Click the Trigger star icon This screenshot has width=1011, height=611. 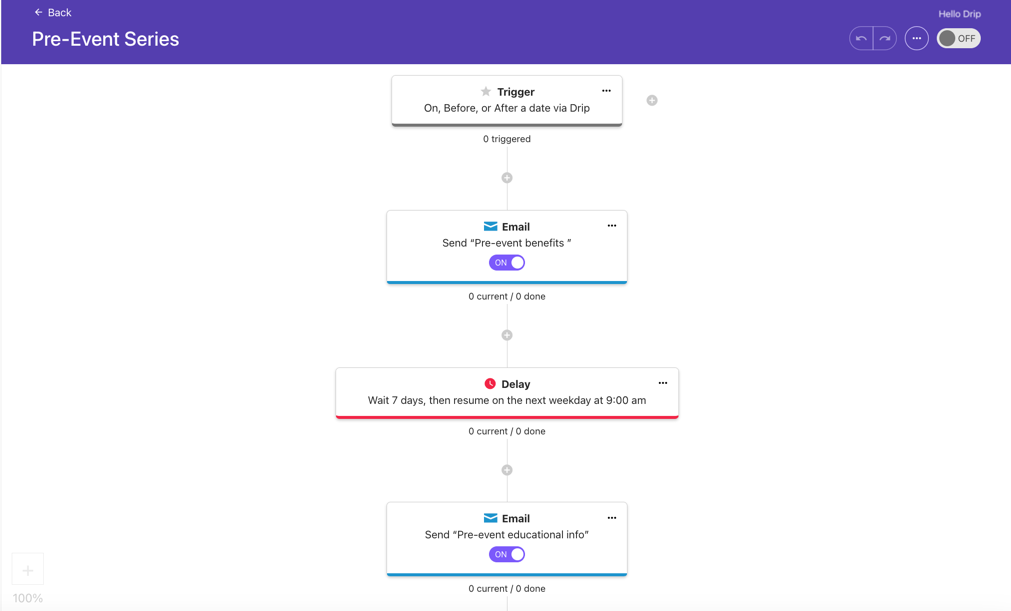(x=486, y=92)
